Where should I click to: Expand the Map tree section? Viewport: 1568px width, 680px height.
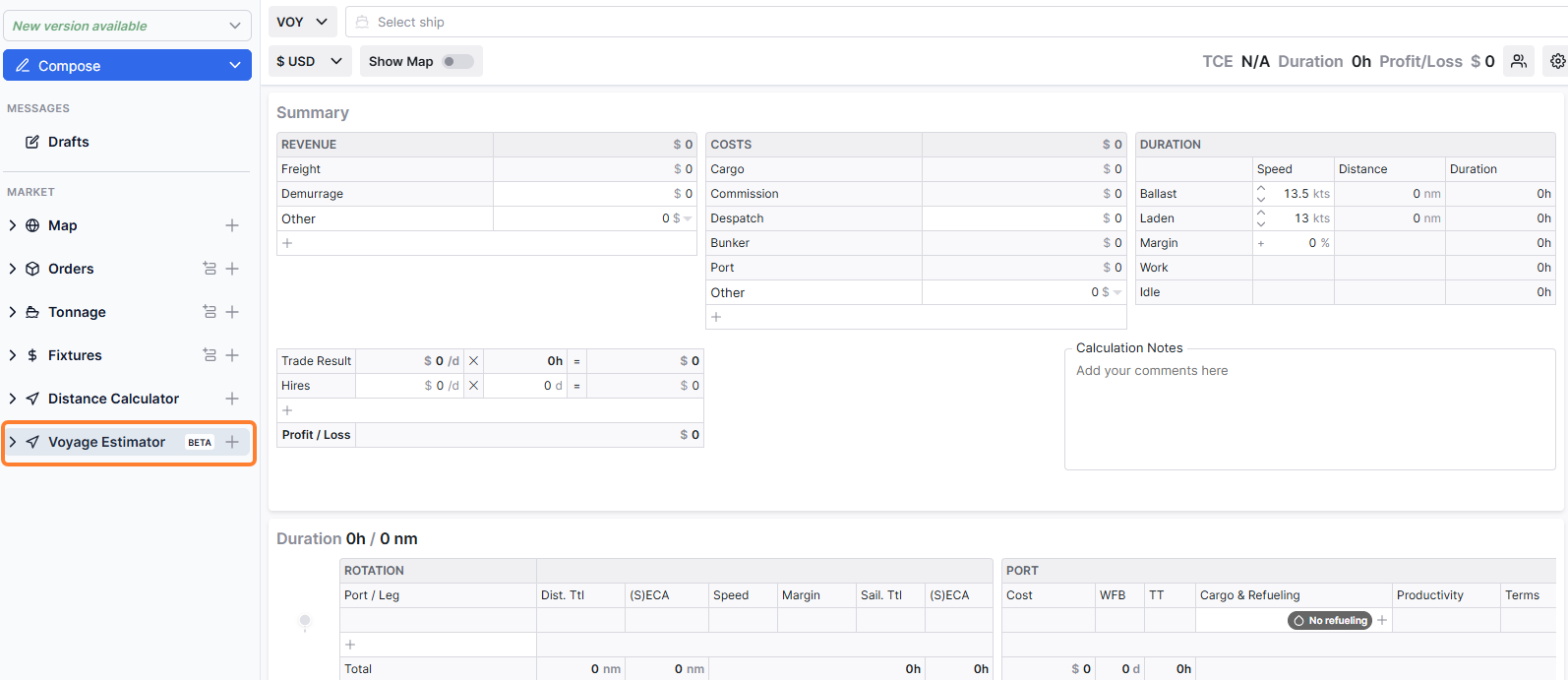pos(13,225)
